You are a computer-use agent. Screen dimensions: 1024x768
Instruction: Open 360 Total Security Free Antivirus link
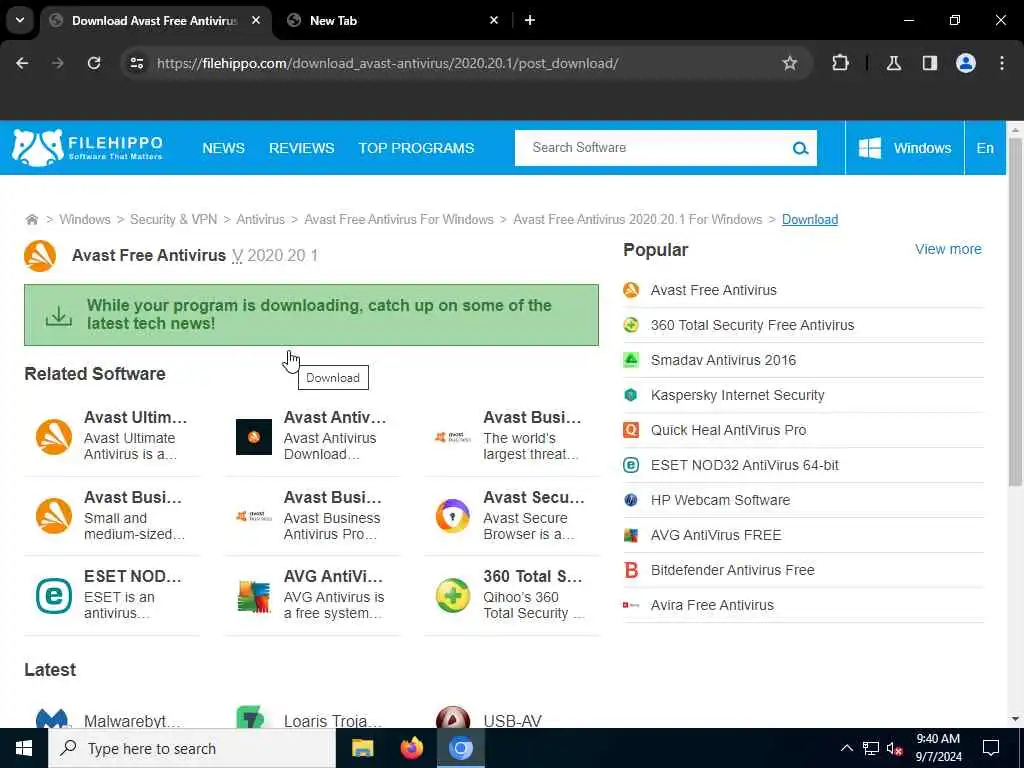(x=752, y=325)
